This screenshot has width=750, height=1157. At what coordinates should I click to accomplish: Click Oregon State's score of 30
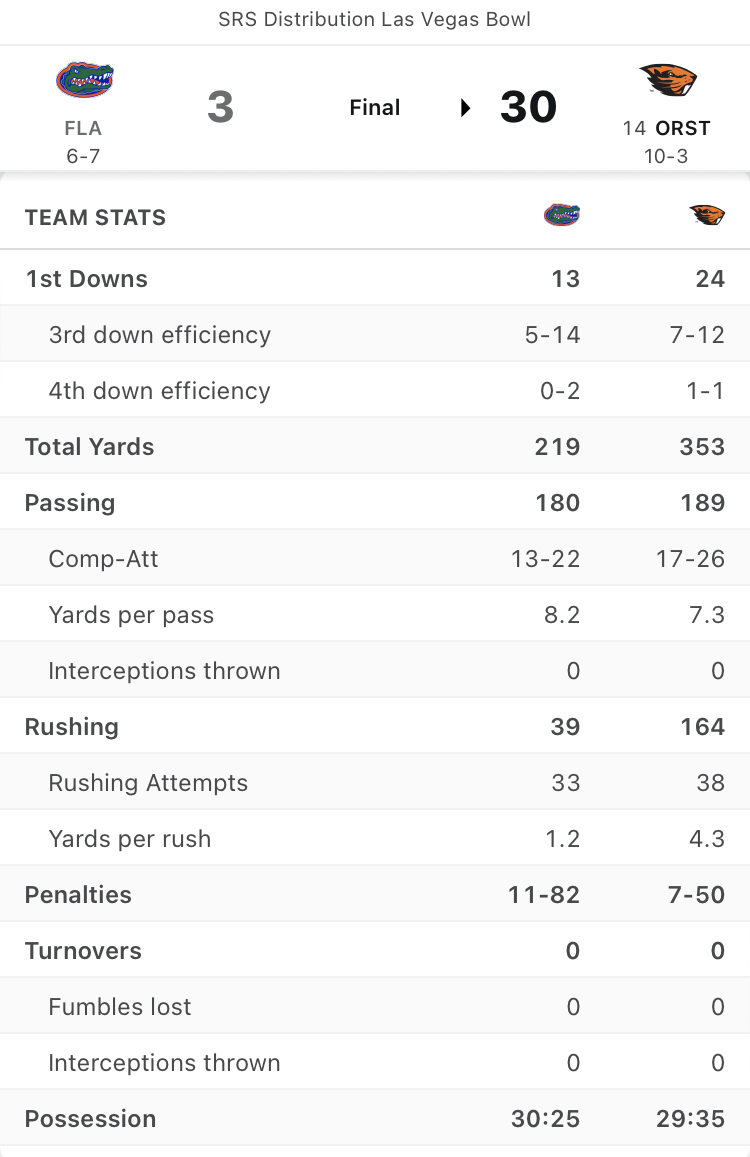(528, 108)
